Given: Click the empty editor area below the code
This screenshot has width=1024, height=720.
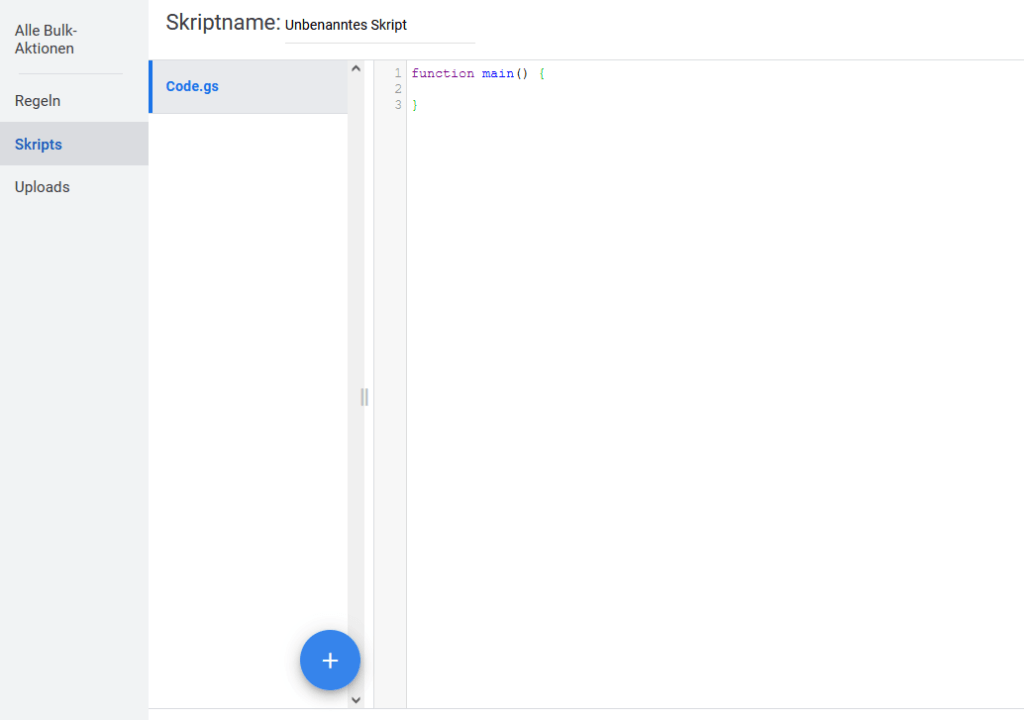Looking at the screenshot, I should pos(700,400).
